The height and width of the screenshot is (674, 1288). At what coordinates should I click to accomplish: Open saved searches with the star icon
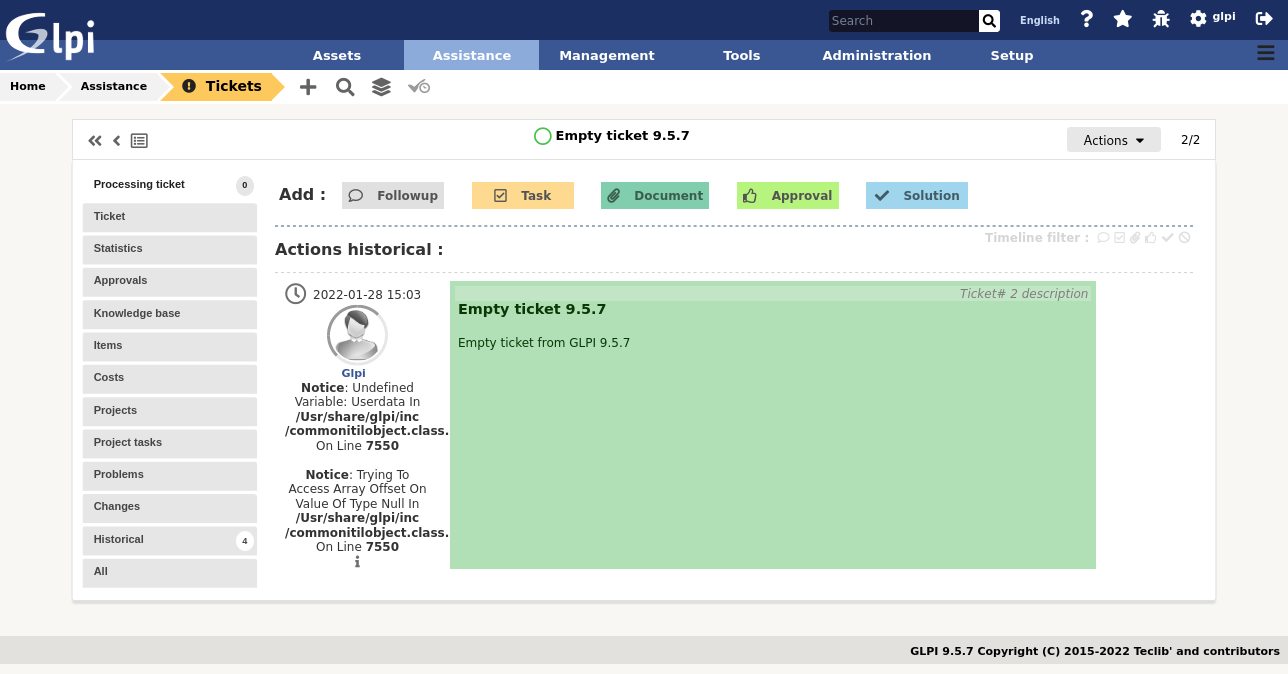[x=1122, y=18]
